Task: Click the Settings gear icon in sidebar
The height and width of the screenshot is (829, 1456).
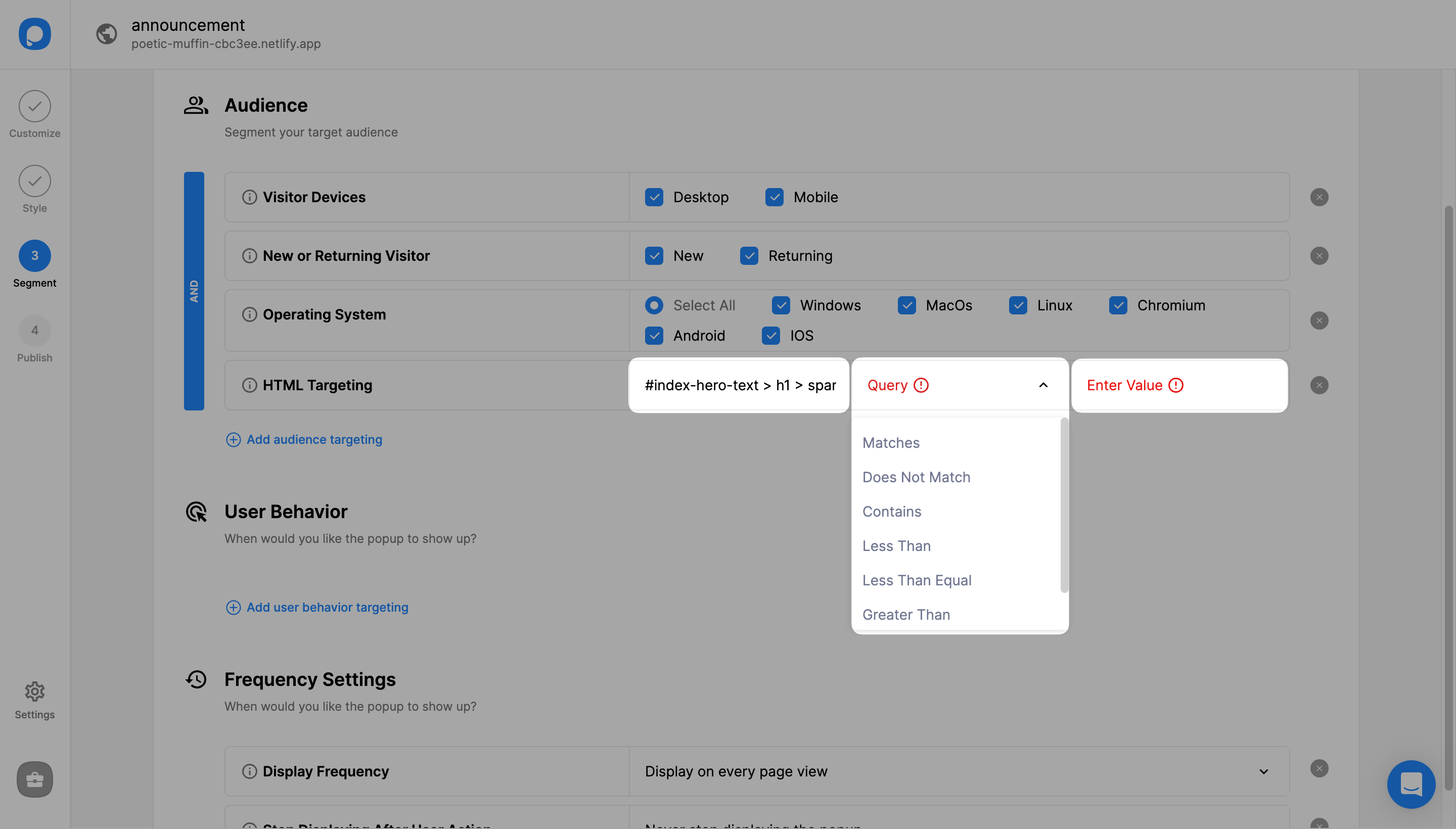Action: pyautogui.click(x=34, y=691)
